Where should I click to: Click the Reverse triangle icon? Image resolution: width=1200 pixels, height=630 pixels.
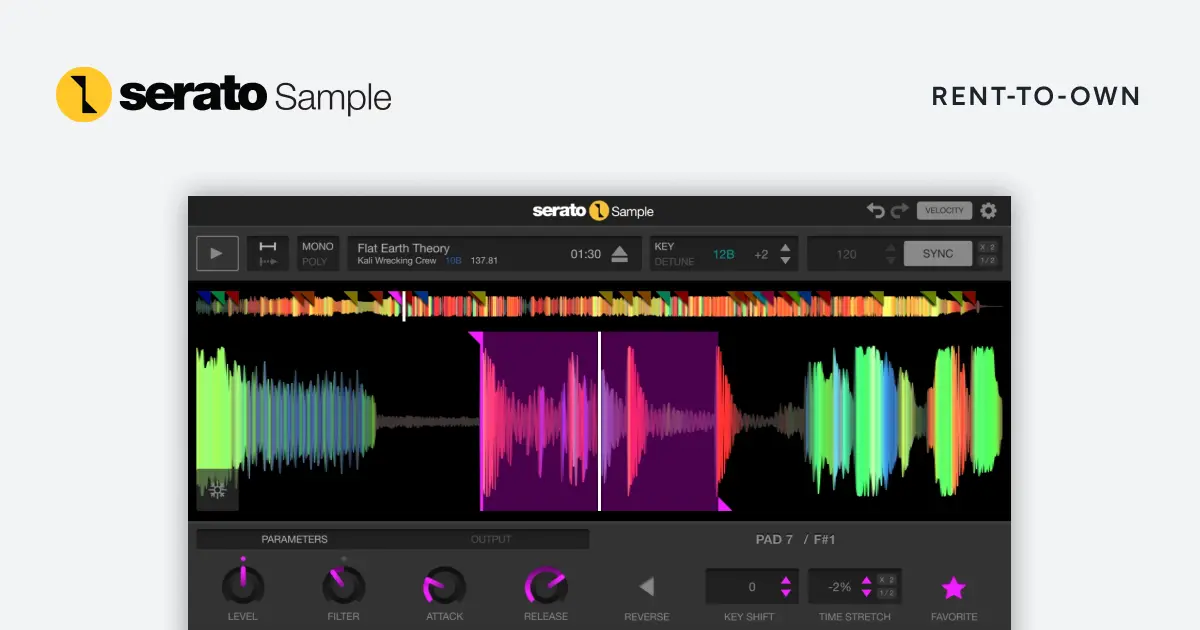(x=646, y=587)
